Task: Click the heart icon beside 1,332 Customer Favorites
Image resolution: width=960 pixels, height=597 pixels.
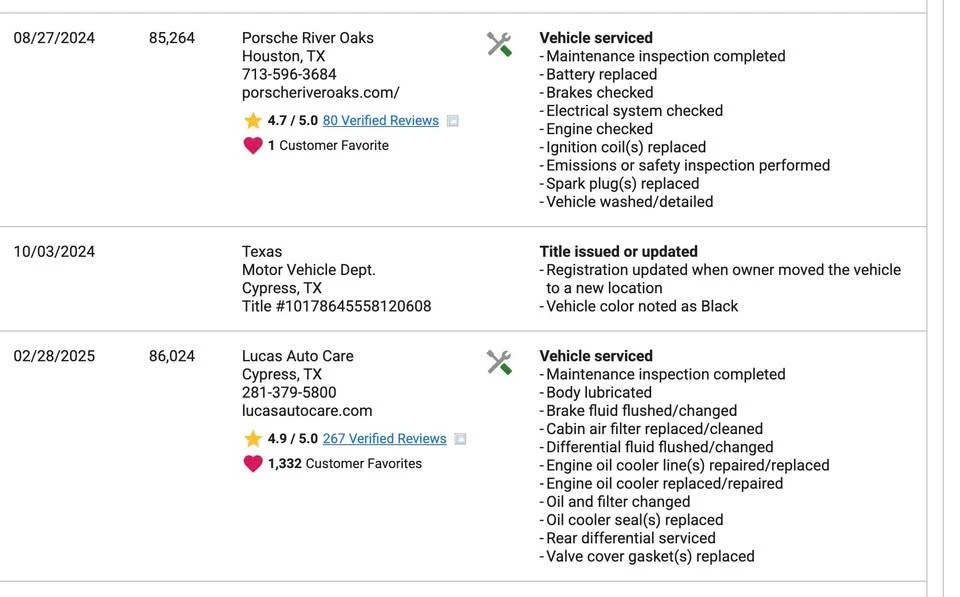Action: [253, 464]
